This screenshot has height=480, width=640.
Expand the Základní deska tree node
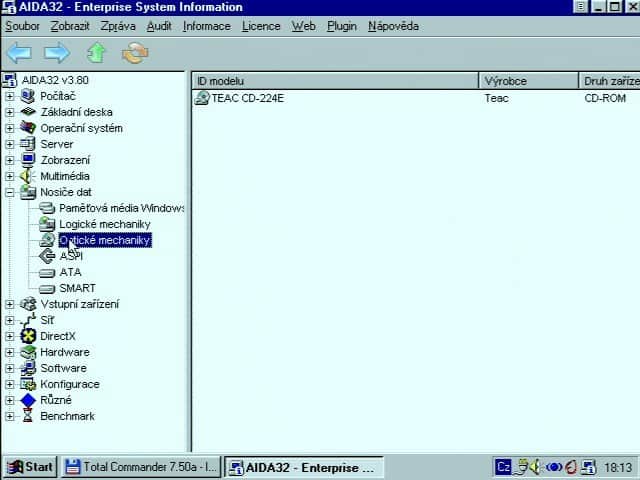[9, 112]
